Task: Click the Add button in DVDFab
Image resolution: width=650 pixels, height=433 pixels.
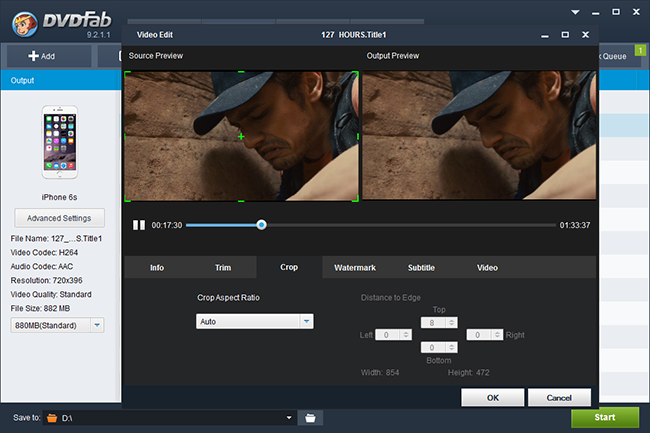Action: [49, 56]
